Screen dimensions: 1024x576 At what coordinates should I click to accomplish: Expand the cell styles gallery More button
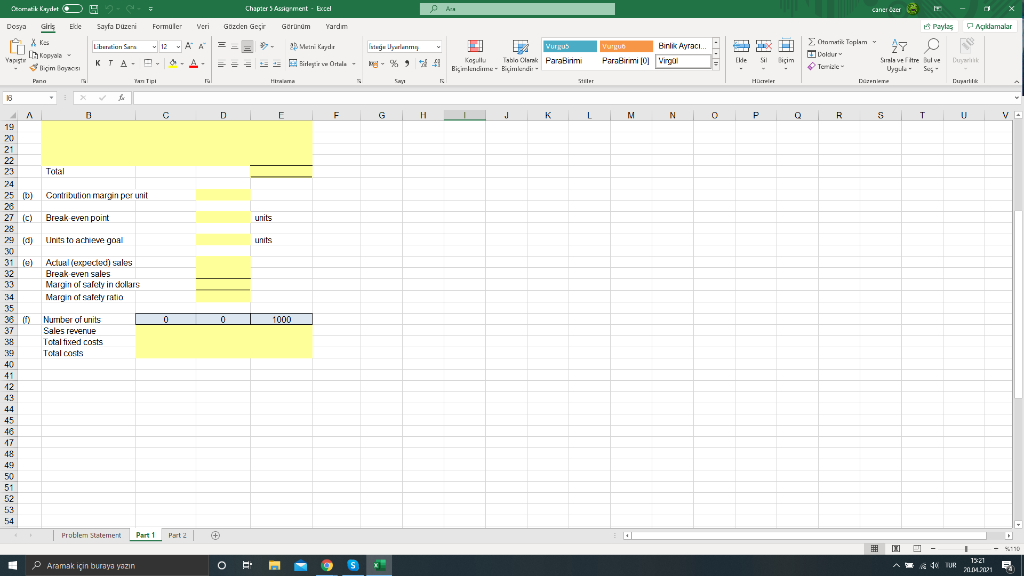(x=716, y=65)
